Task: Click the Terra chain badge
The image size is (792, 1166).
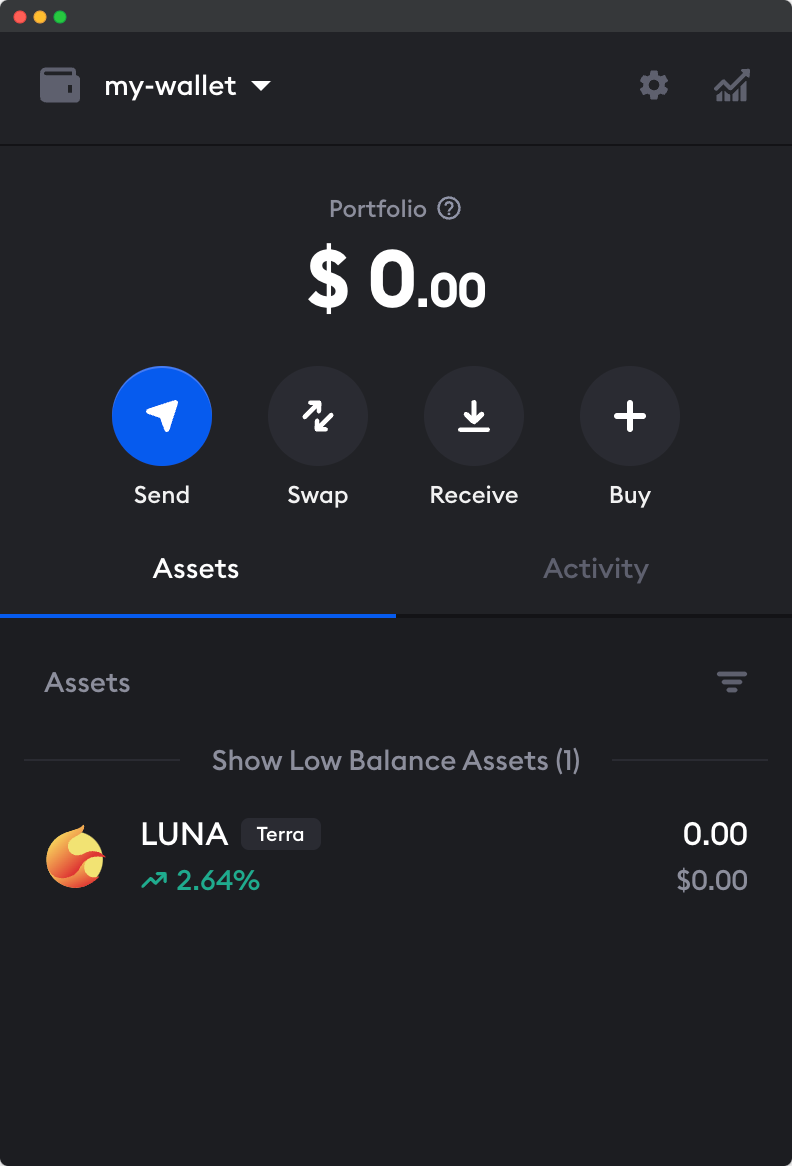Action: [280, 834]
